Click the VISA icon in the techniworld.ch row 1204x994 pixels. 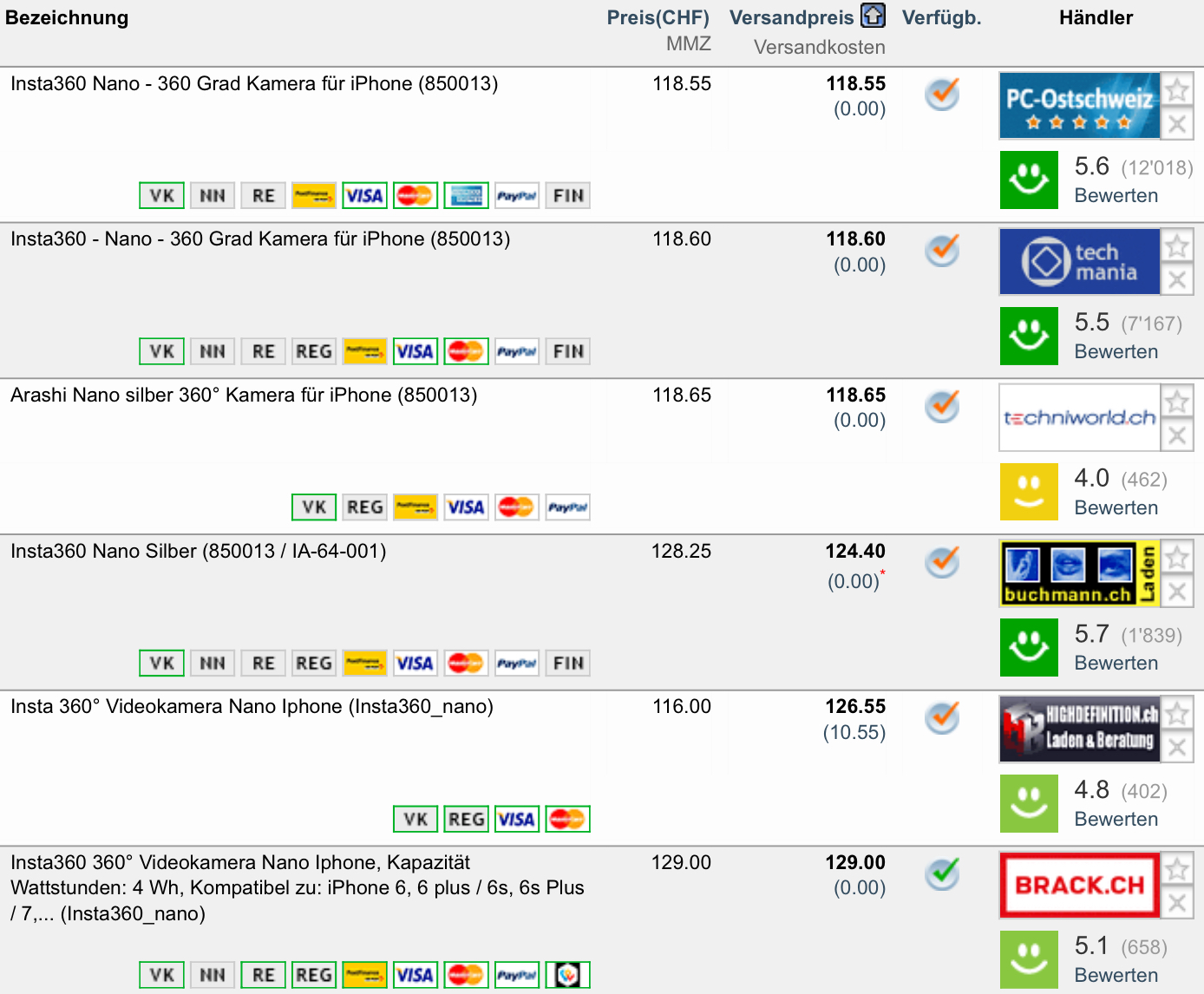pos(466,507)
